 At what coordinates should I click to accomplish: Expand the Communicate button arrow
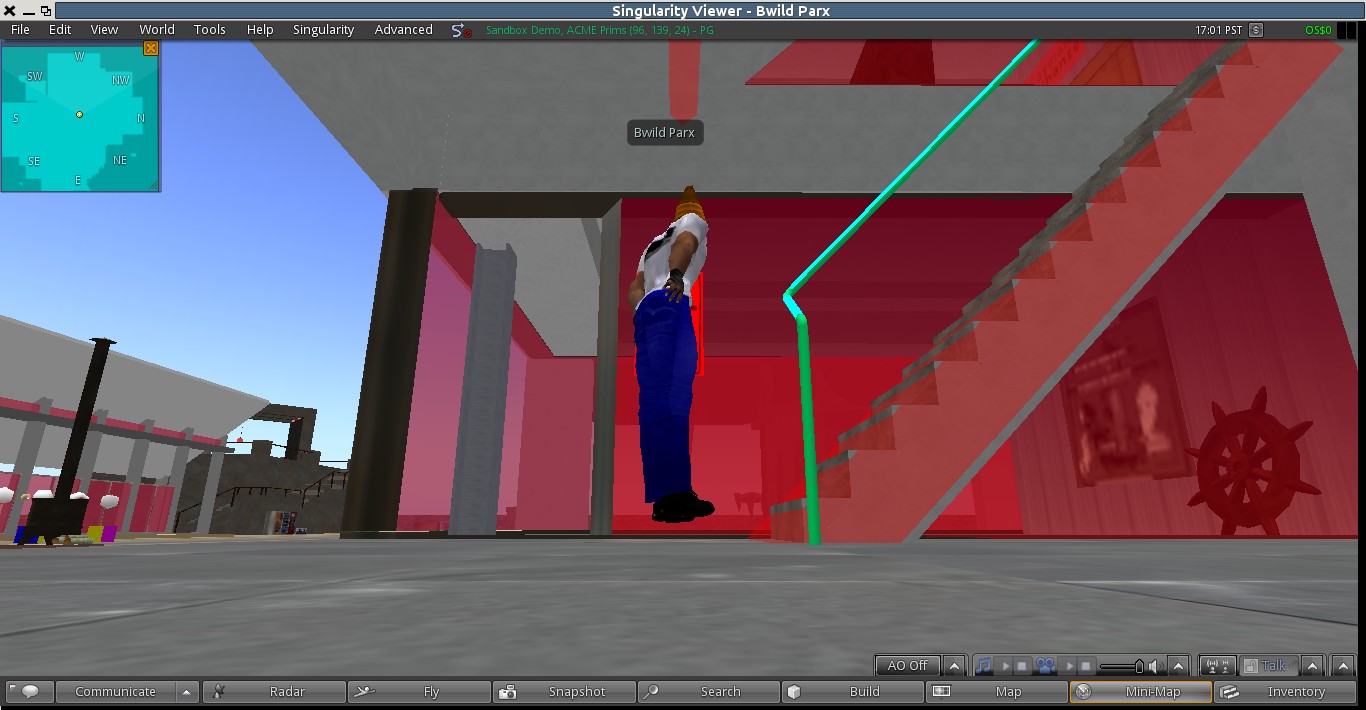[x=186, y=691]
